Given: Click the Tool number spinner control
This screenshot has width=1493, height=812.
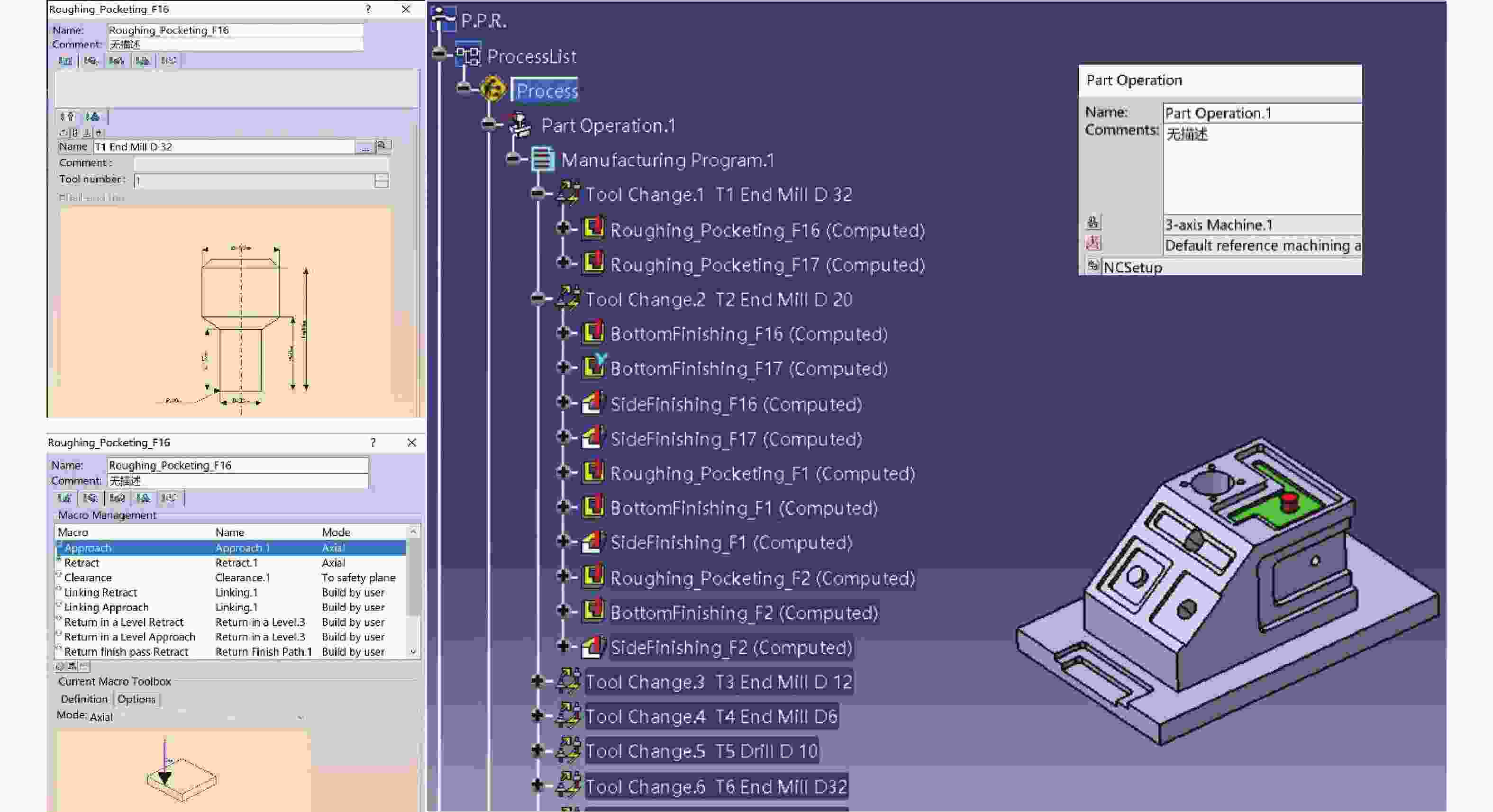Looking at the screenshot, I should [381, 180].
